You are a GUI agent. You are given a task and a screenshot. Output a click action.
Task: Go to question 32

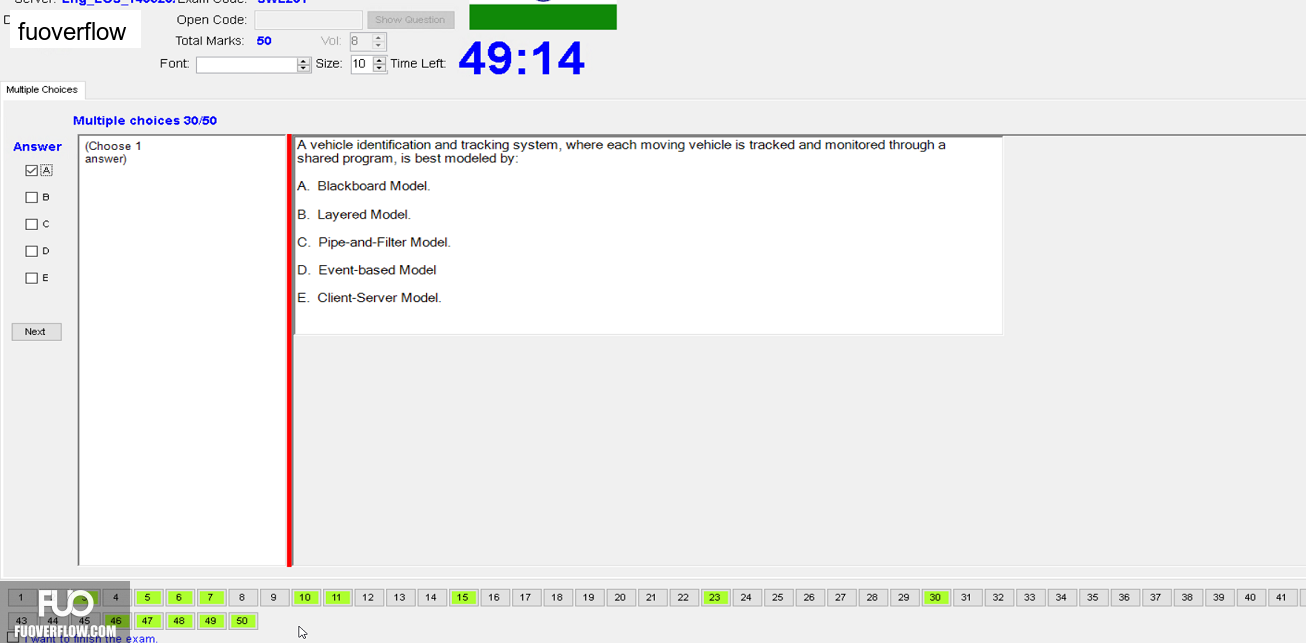pyautogui.click(x=998, y=598)
